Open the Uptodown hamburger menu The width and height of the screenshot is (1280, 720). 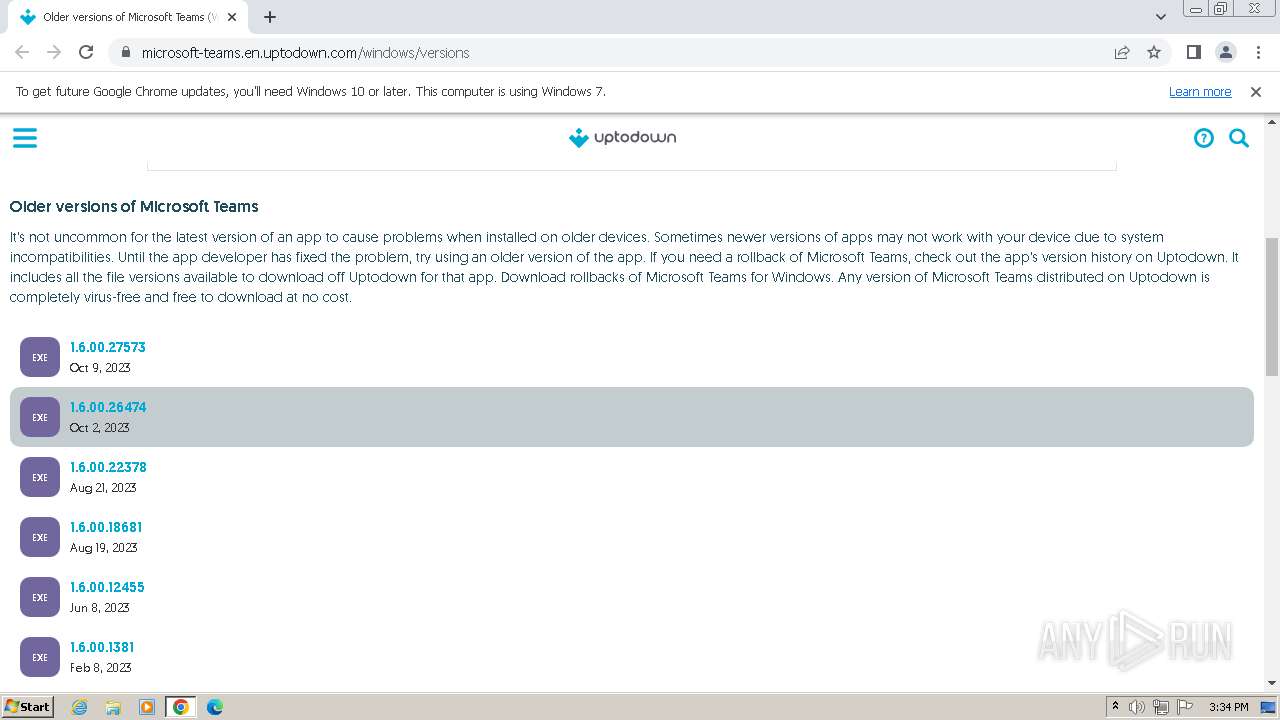point(25,138)
